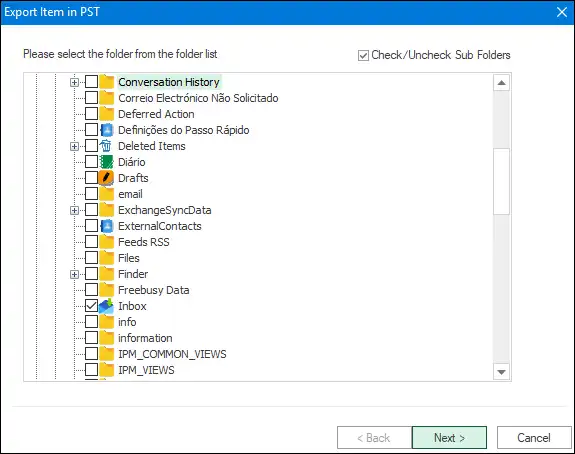This screenshot has width=575, height=454.
Task: Click the Drafts pencil icon
Action: coord(106,178)
